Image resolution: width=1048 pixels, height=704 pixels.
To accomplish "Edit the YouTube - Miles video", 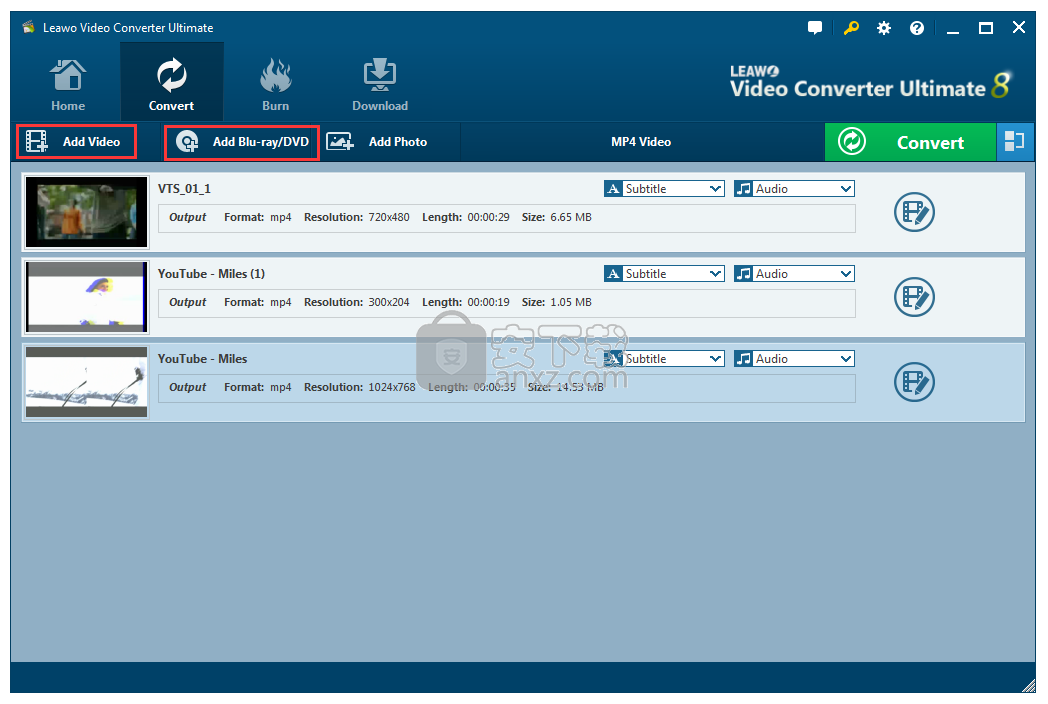I will tap(914, 382).
